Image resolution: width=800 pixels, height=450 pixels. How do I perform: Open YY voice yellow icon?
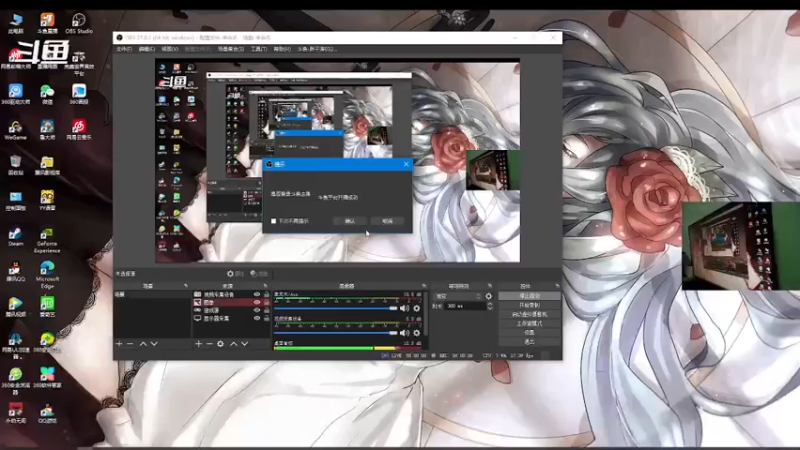click(x=47, y=201)
